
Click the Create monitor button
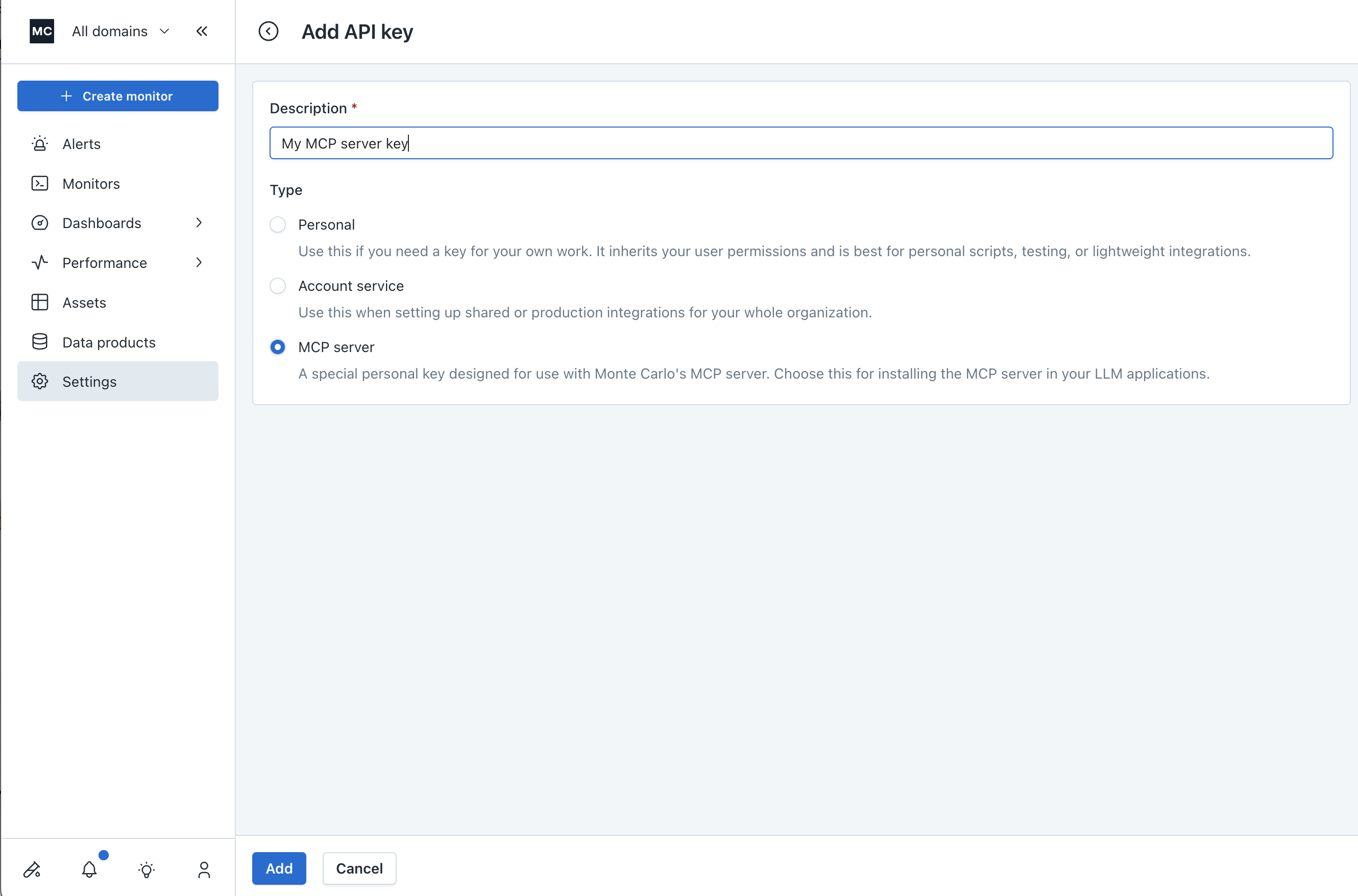pyautogui.click(x=118, y=96)
